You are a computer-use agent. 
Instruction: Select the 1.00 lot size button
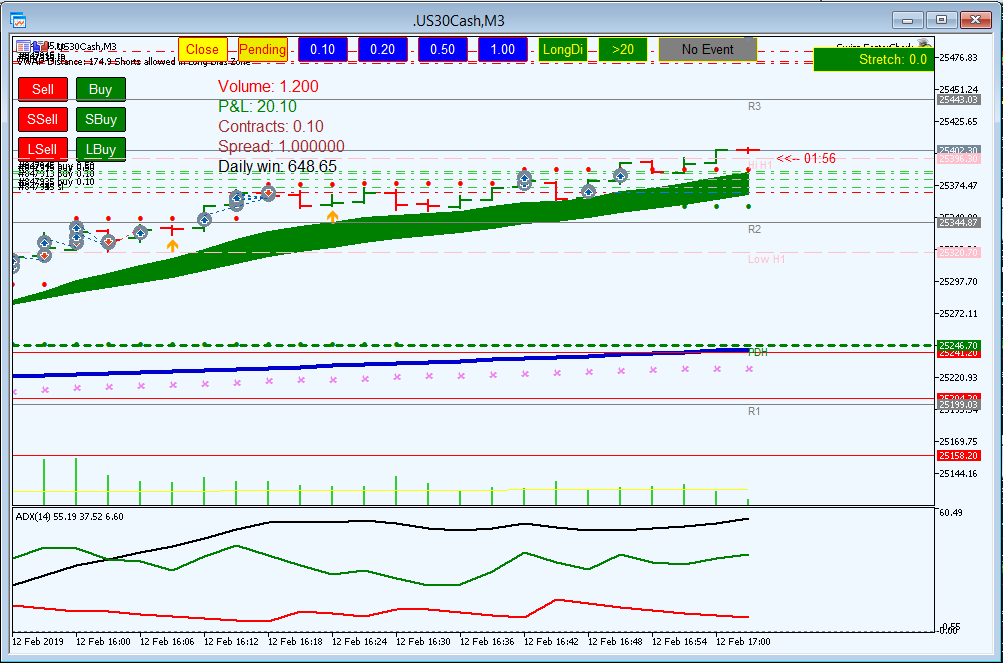pyautogui.click(x=503, y=50)
